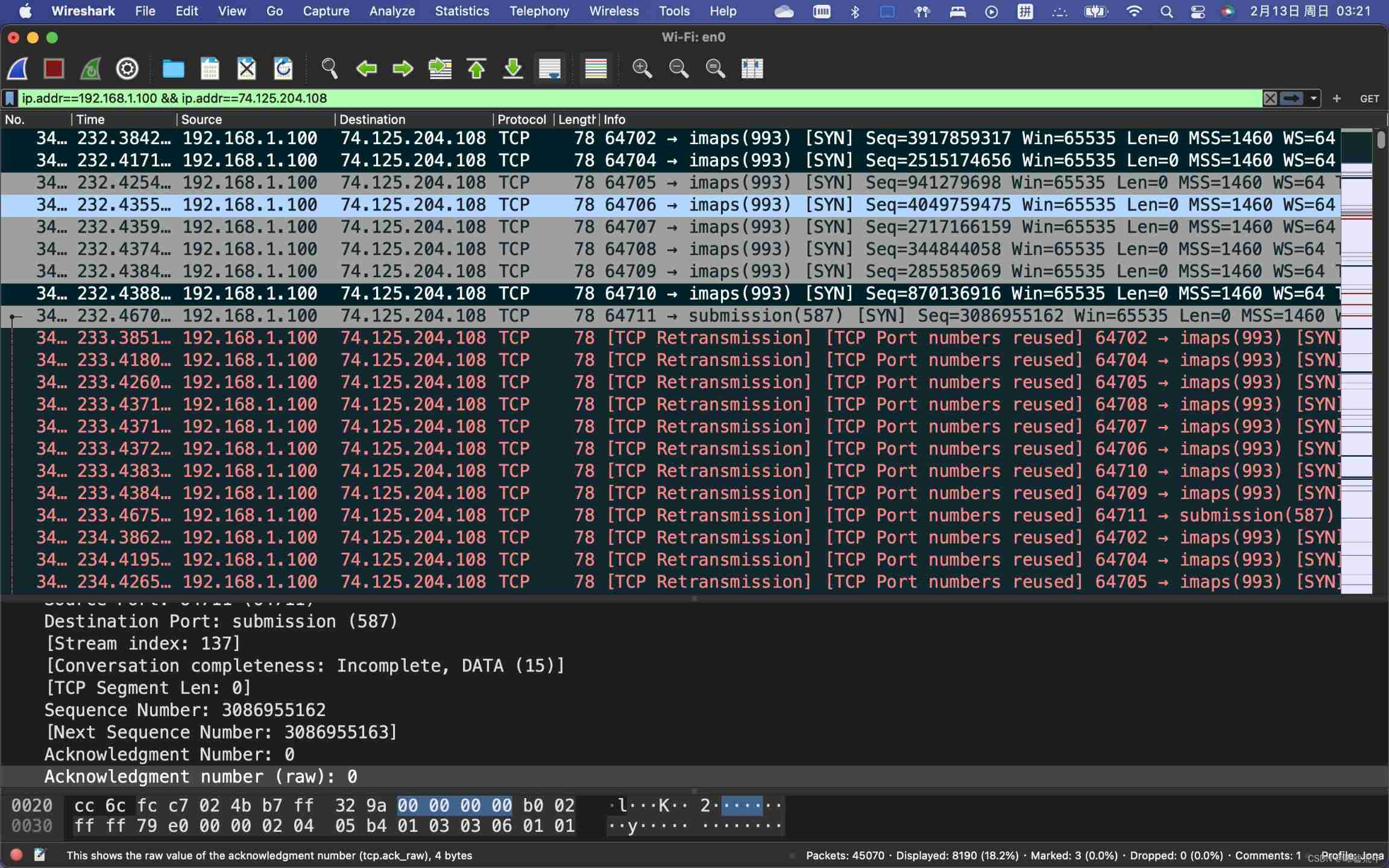Screen dimensions: 1389x868
Task: Apply the saved GET filter button
Action: pyautogui.click(x=1369, y=99)
